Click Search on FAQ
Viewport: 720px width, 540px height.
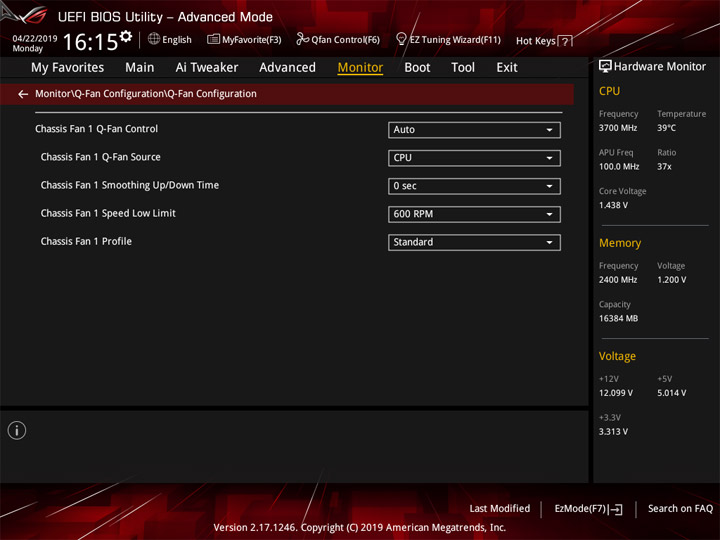point(681,509)
